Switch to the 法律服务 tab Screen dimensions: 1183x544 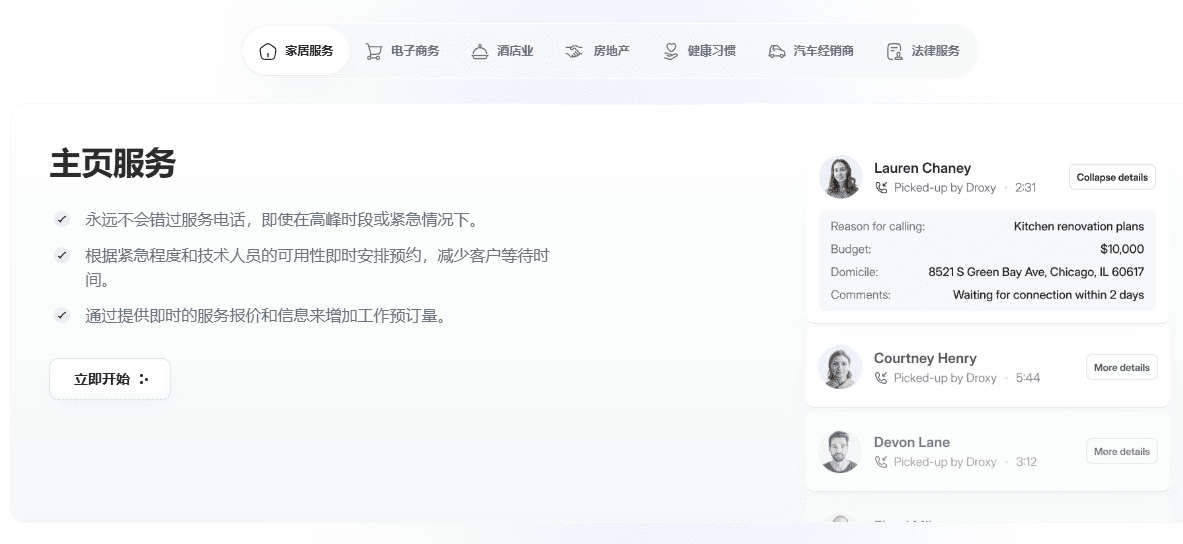[923, 51]
